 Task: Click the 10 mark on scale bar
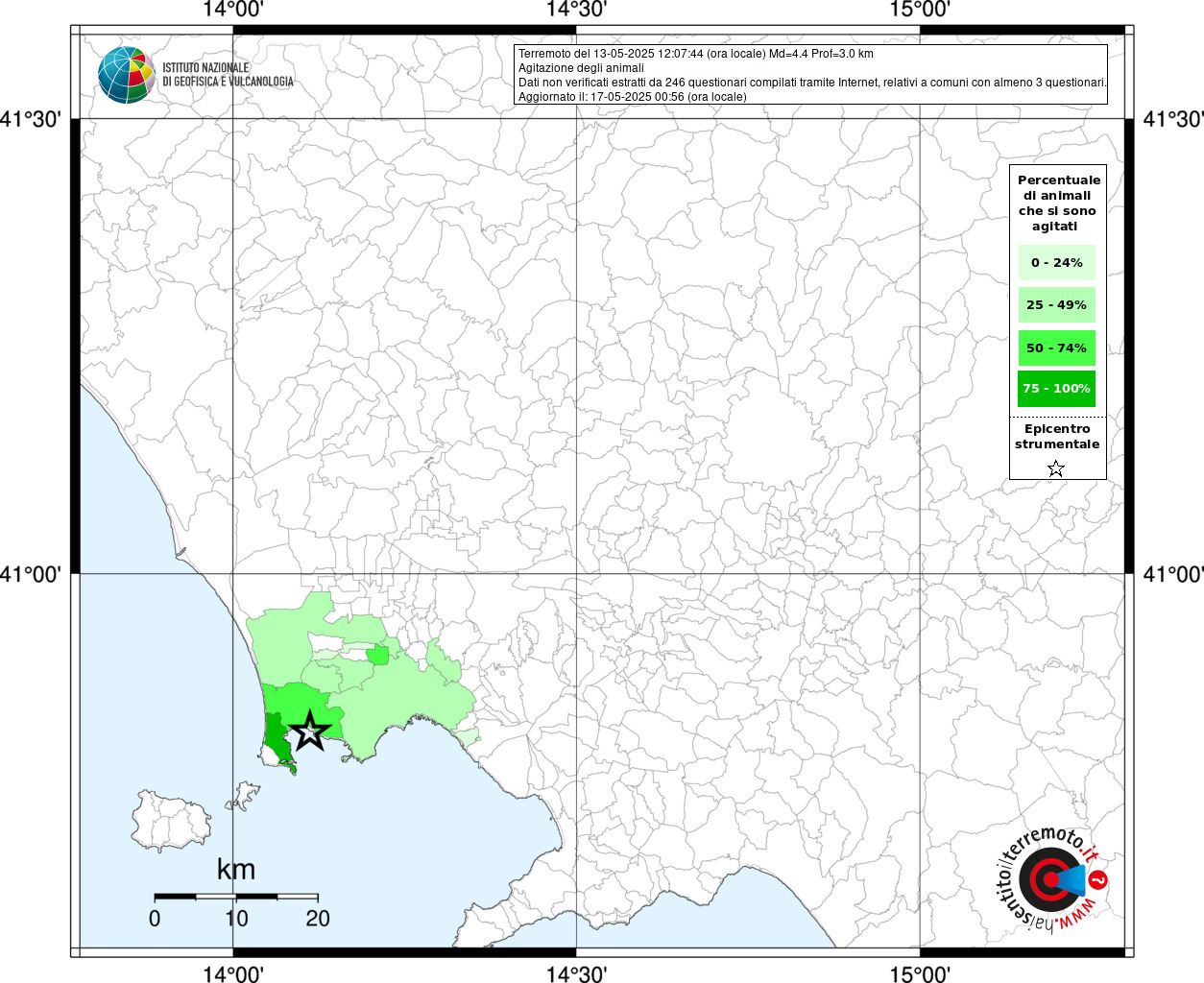click(x=236, y=919)
